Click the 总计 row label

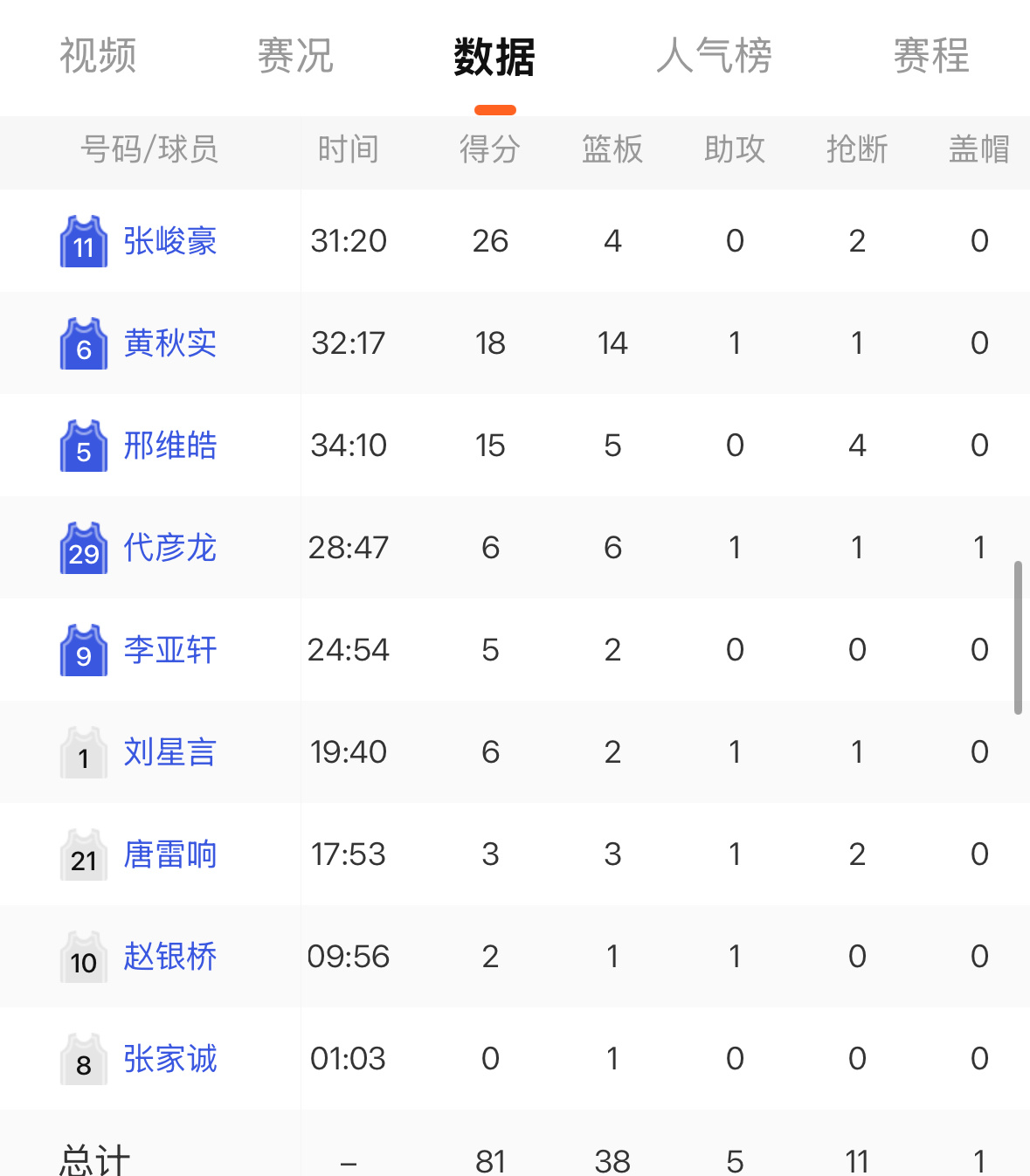click(94, 1160)
